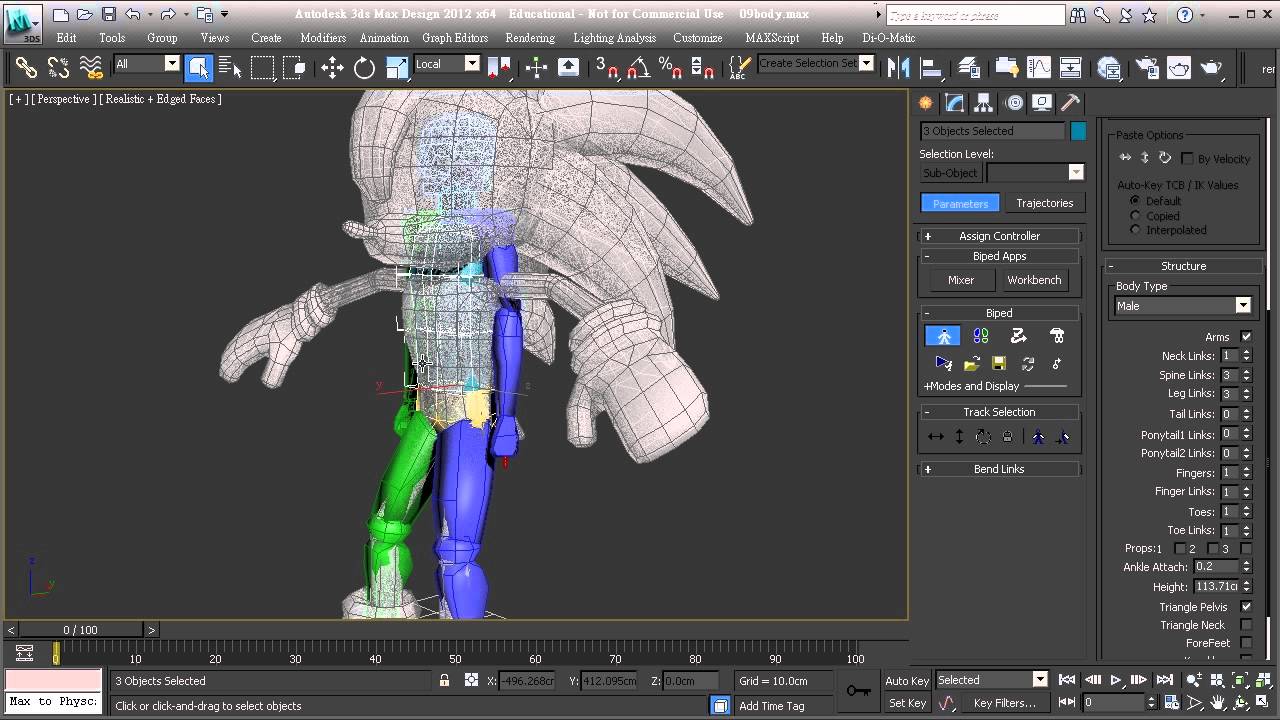The height and width of the screenshot is (720, 1280).
Task: Click Body Horizontal track selection
Action: 935,437
